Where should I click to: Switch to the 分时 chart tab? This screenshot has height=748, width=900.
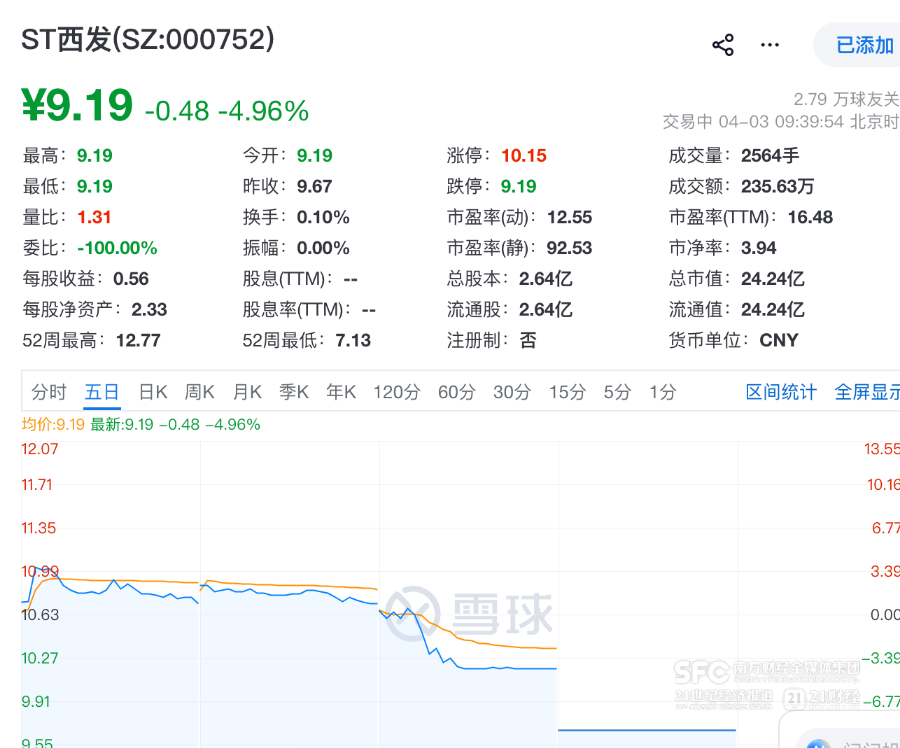[49, 392]
